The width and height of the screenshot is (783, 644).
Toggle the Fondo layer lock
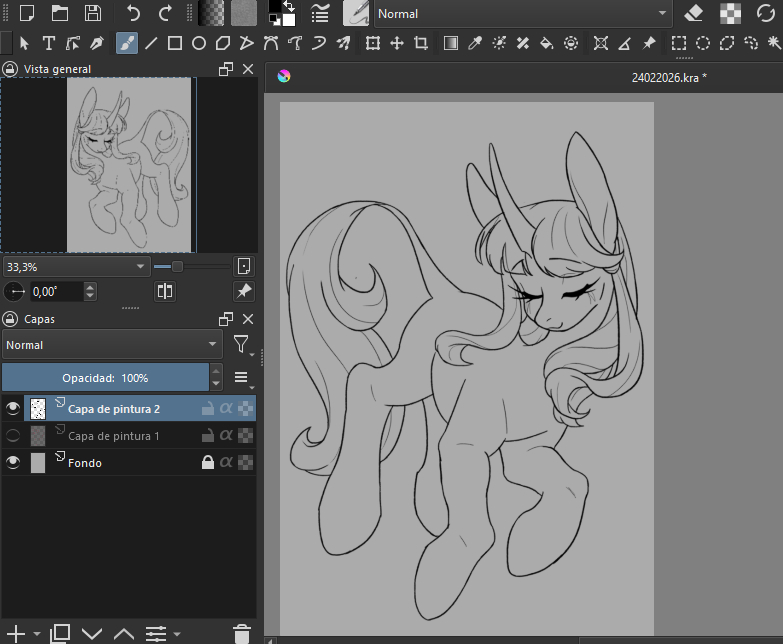tap(208, 463)
